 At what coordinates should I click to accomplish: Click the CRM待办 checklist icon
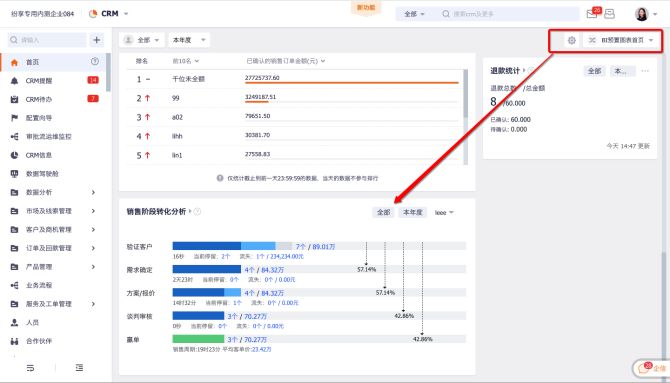15,99
